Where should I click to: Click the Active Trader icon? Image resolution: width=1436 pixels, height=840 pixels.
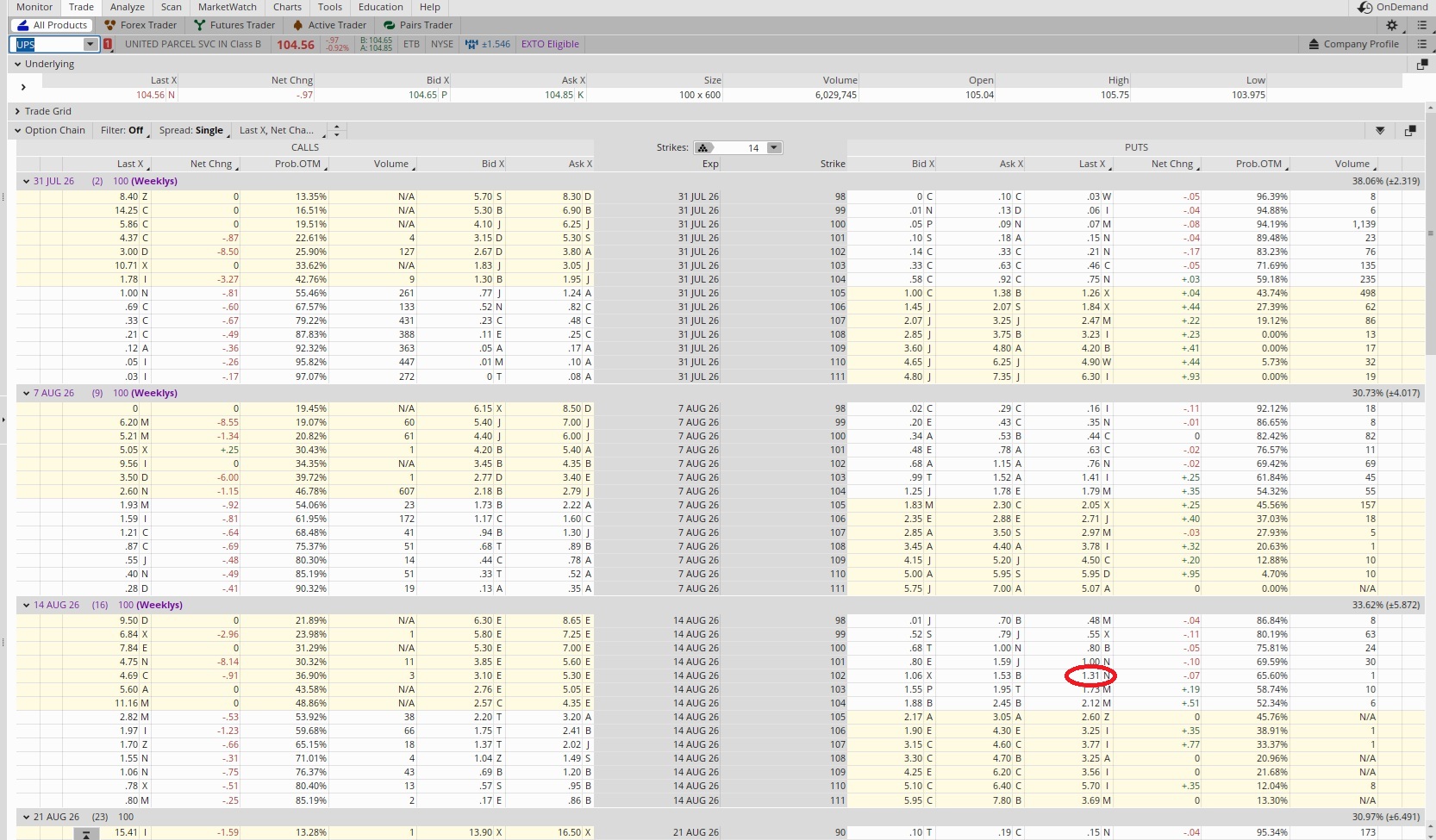298,25
